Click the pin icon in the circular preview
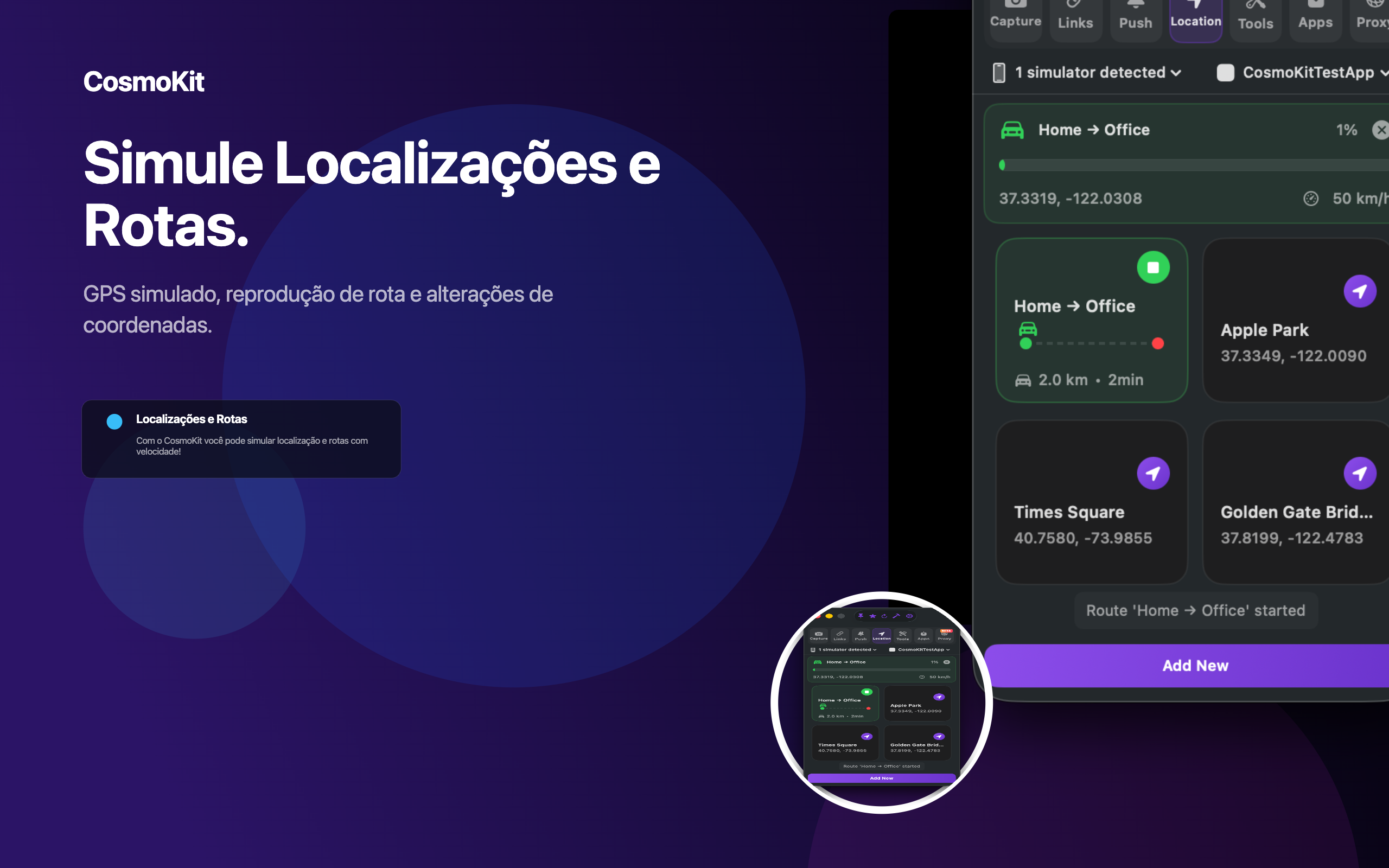 (x=861, y=616)
